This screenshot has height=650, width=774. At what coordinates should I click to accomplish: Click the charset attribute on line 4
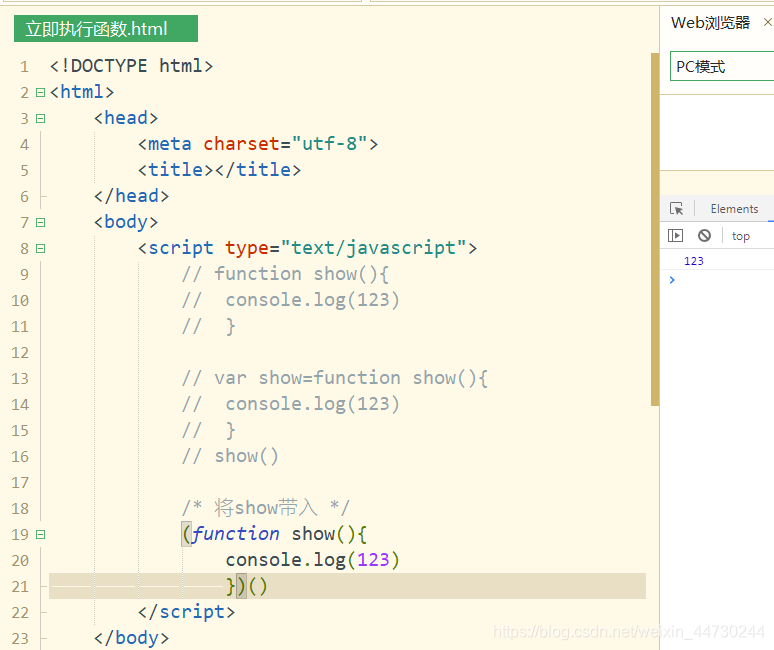[241, 144]
